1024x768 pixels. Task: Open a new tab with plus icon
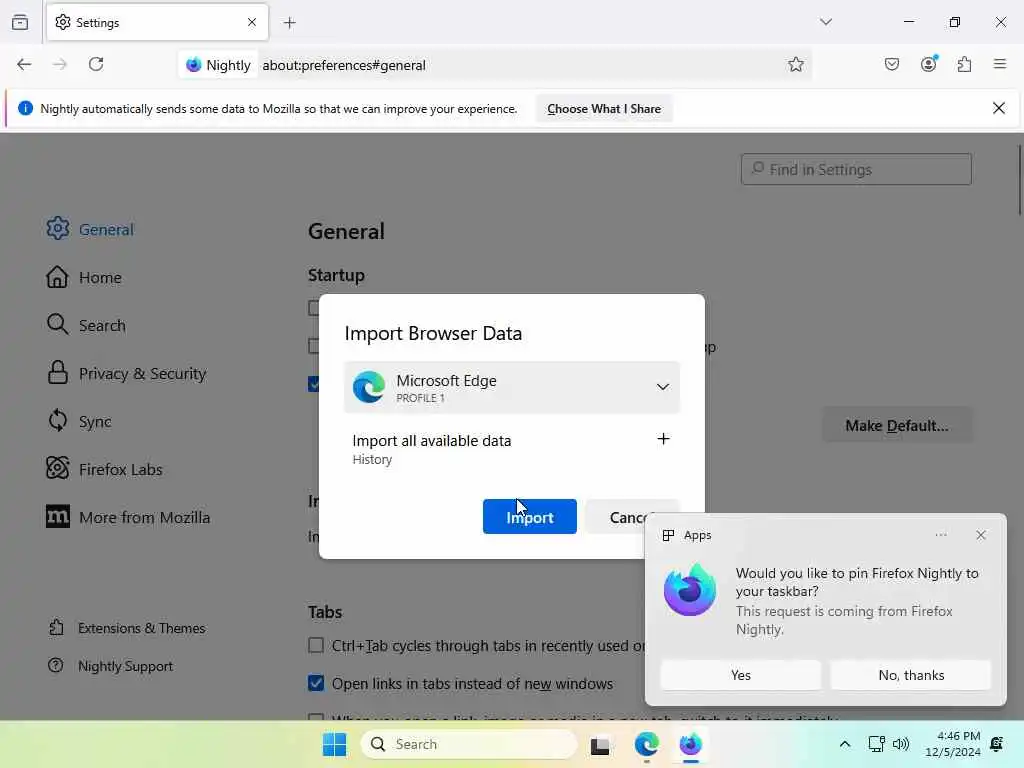(290, 23)
